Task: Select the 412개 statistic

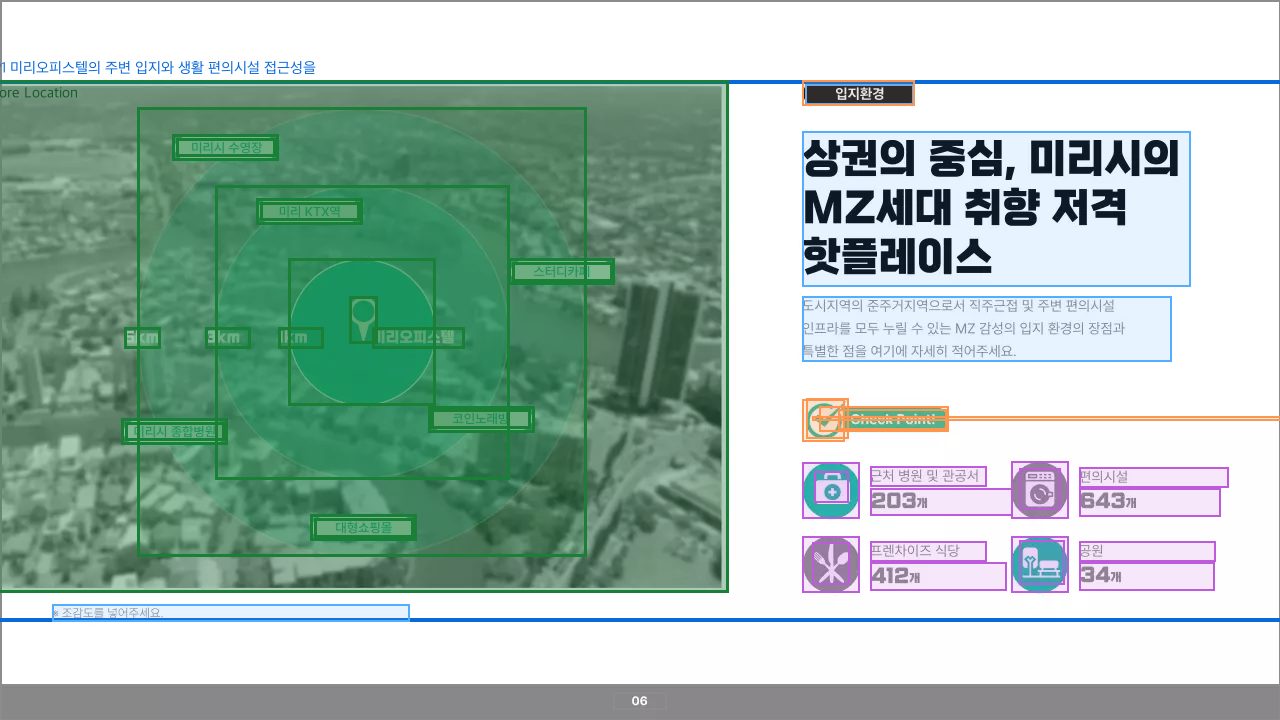Action: 938,577
